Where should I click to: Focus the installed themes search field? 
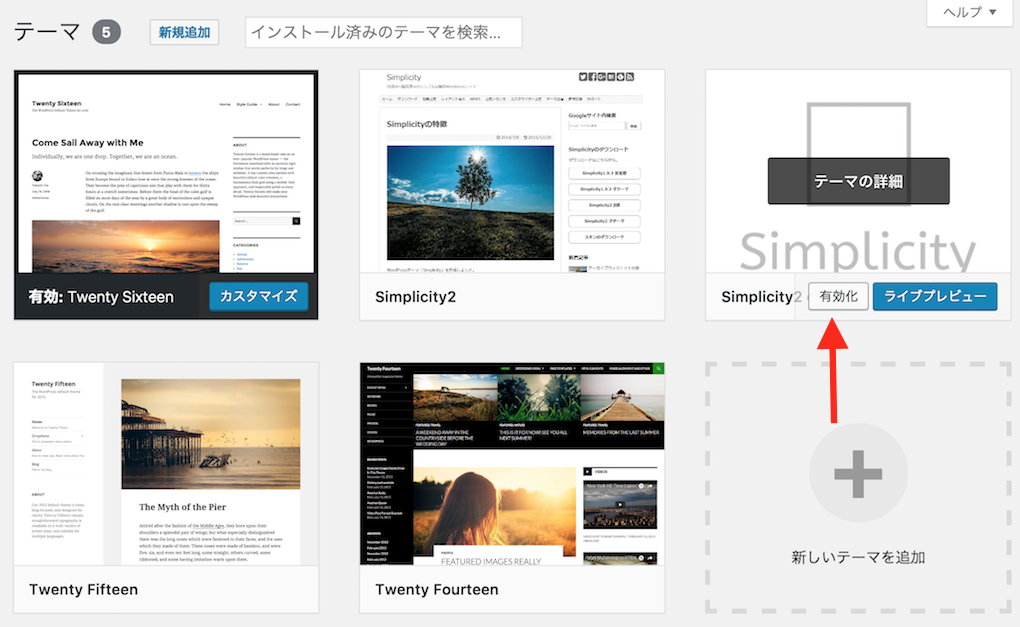pyautogui.click(x=383, y=32)
